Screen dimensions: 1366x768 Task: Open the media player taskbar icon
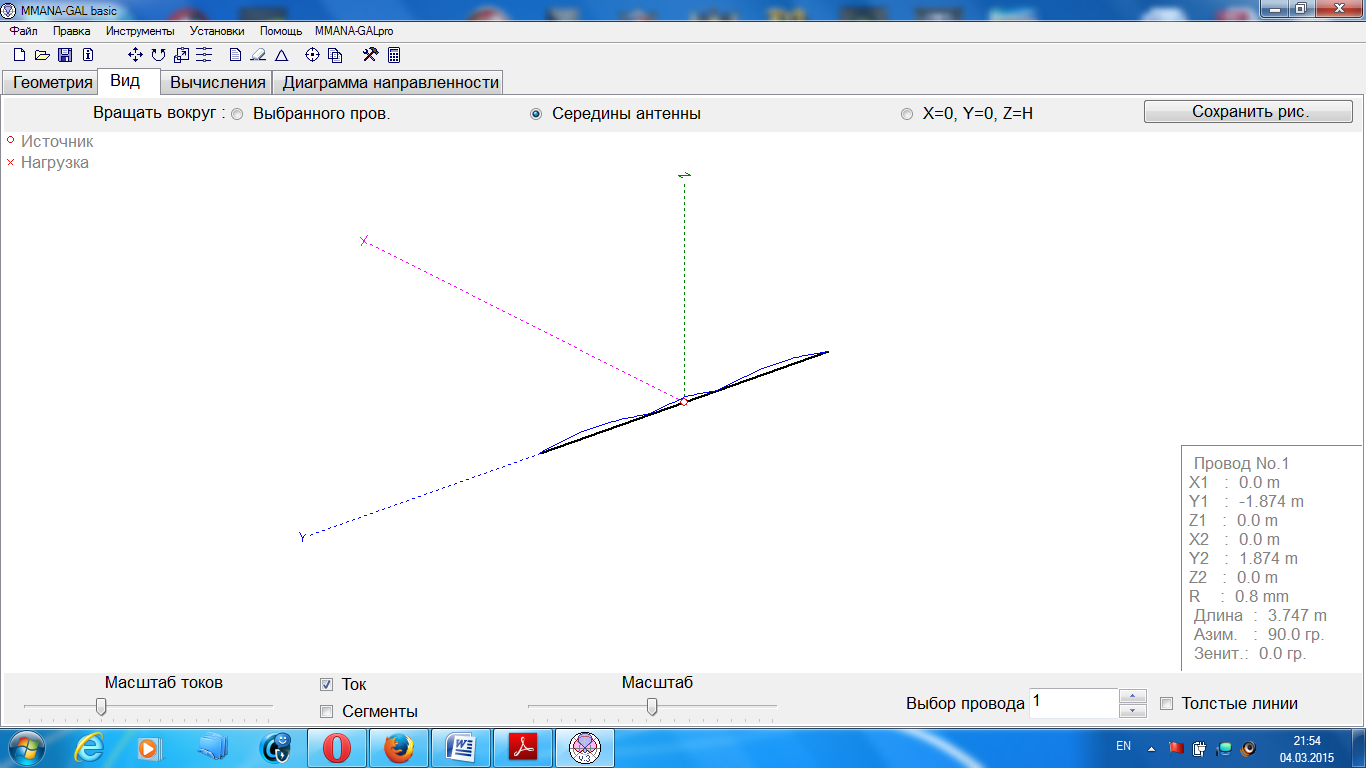(x=148, y=748)
